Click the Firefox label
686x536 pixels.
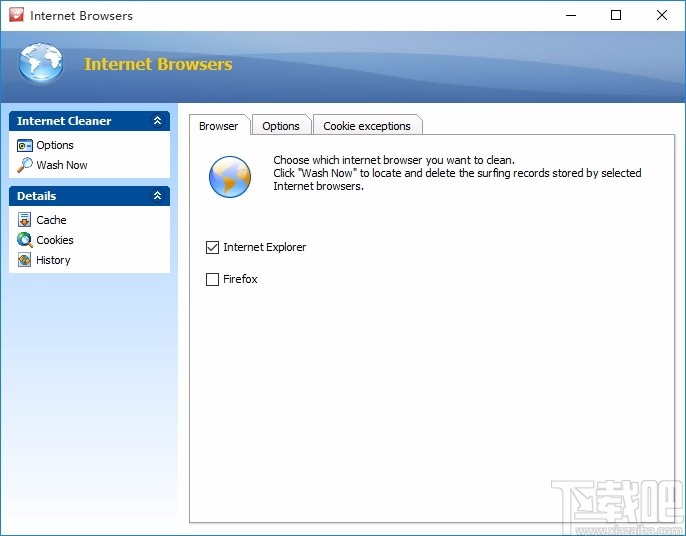240,279
